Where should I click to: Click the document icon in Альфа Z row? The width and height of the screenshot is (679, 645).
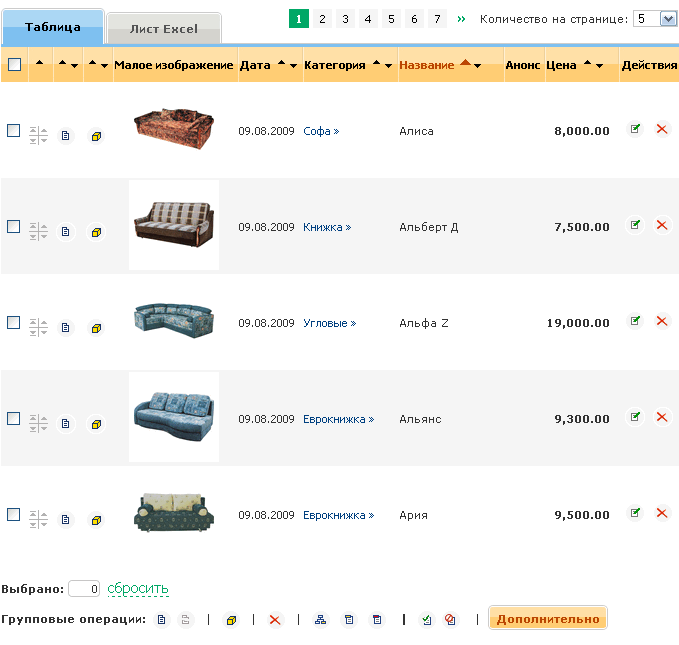coord(66,327)
